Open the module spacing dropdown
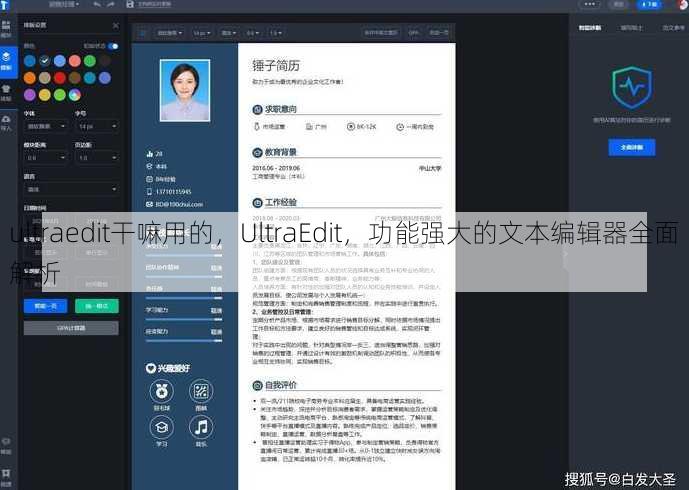The width and height of the screenshot is (689, 490). pyautogui.click(x=46, y=157)
